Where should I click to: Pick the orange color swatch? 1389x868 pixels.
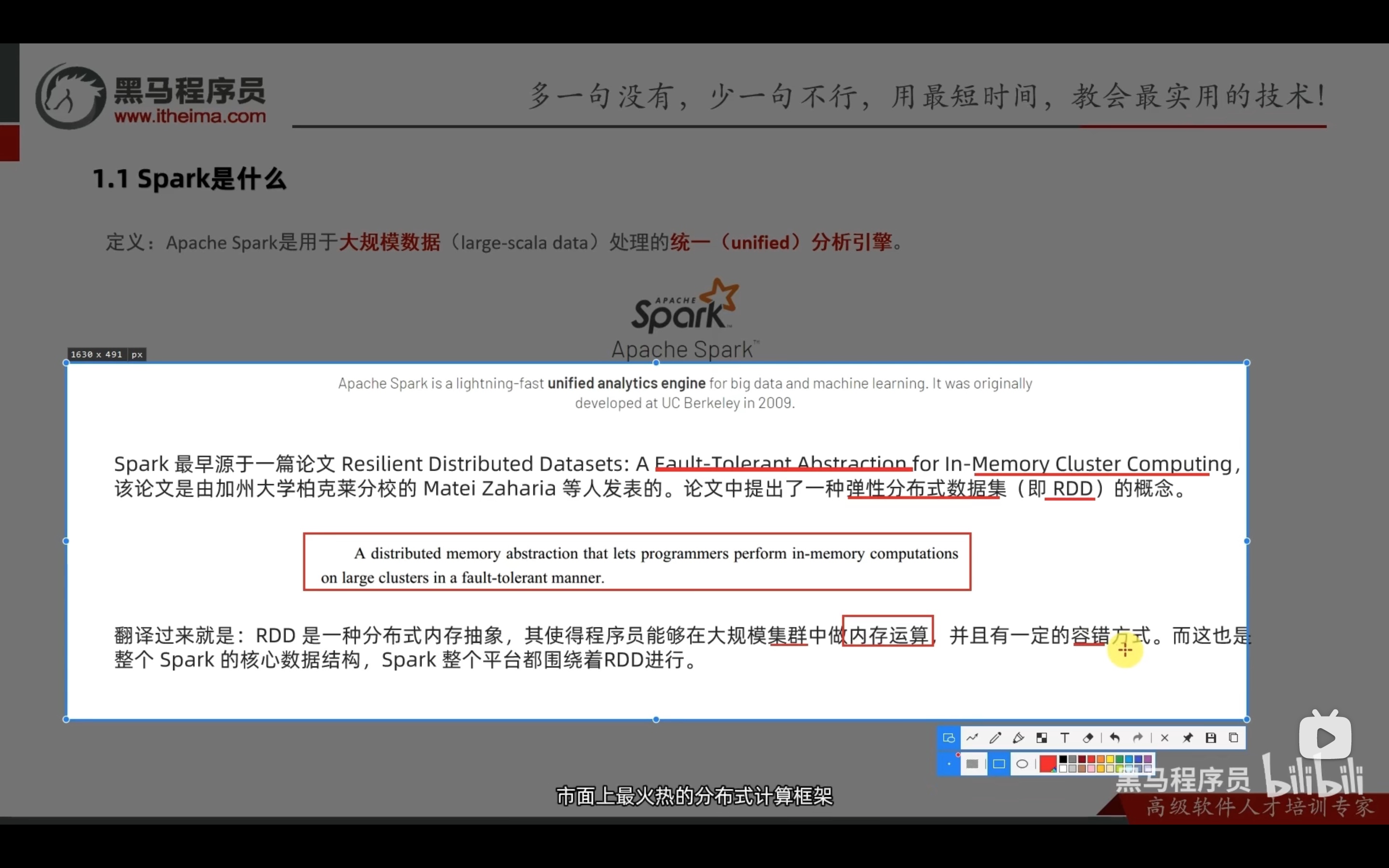1101,759
